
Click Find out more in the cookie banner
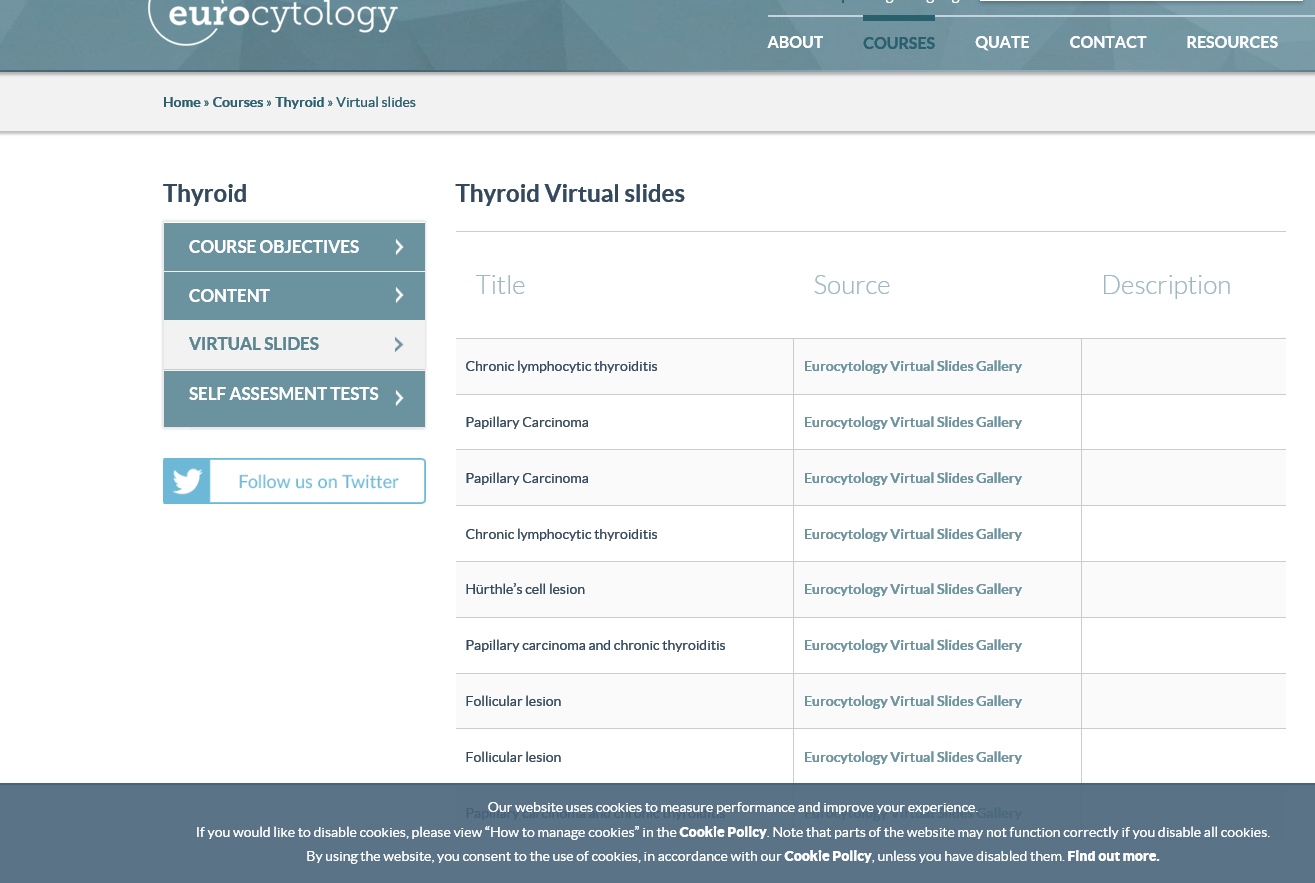click(x=1113, y=856)
